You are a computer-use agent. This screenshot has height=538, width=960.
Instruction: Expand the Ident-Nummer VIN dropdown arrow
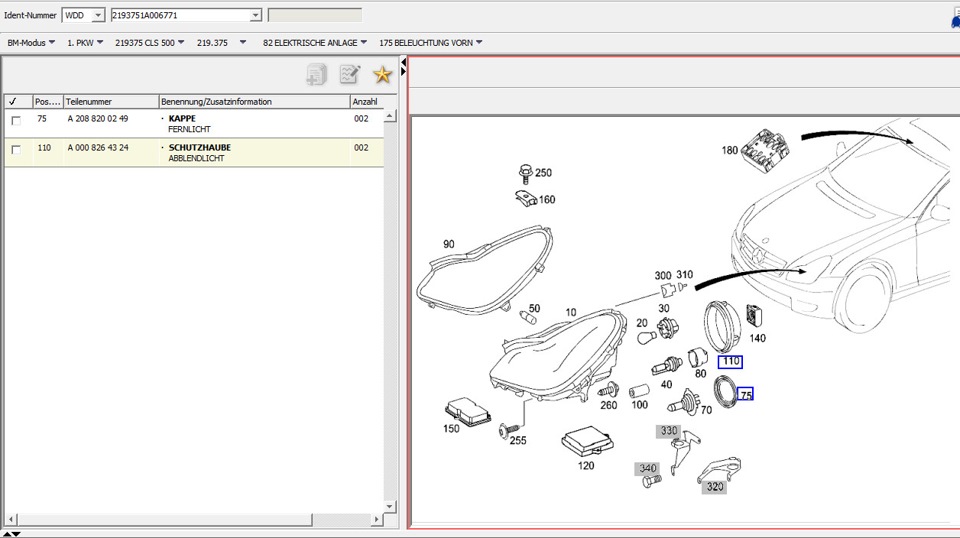coord(256,15)
